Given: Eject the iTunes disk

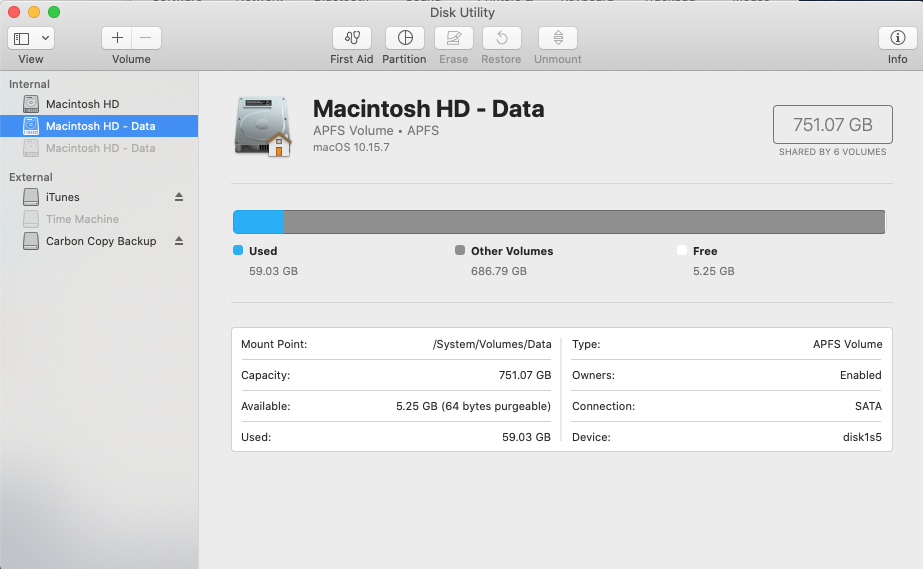Looking at the screenshot, I should 179,197.
